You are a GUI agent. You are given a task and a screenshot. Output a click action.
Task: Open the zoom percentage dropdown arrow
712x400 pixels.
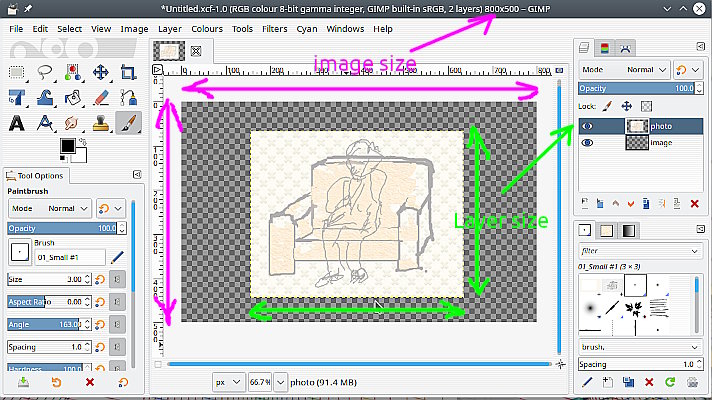tap(281, 382)
